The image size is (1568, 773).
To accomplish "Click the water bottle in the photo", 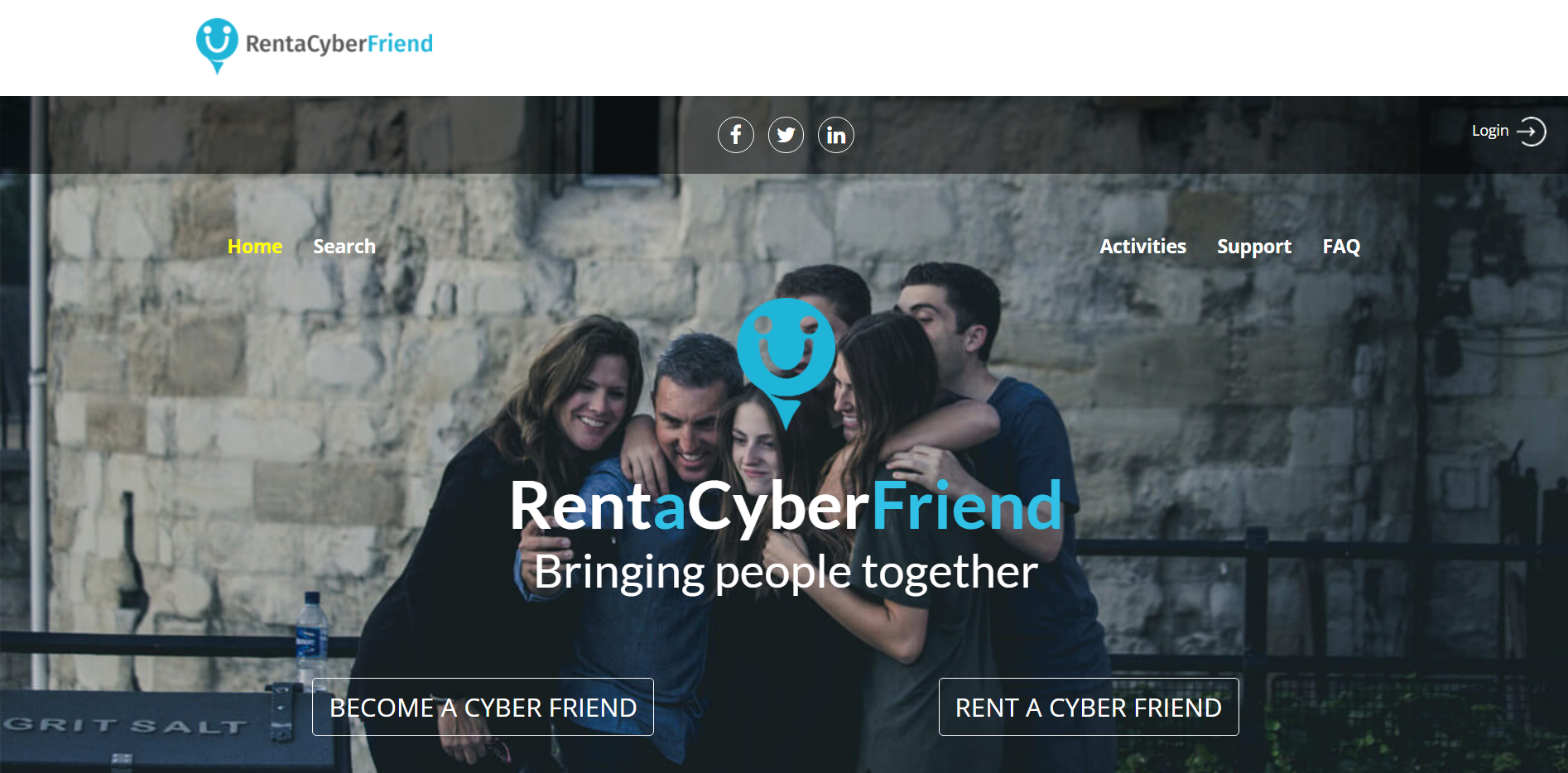I will pos(311,631).
